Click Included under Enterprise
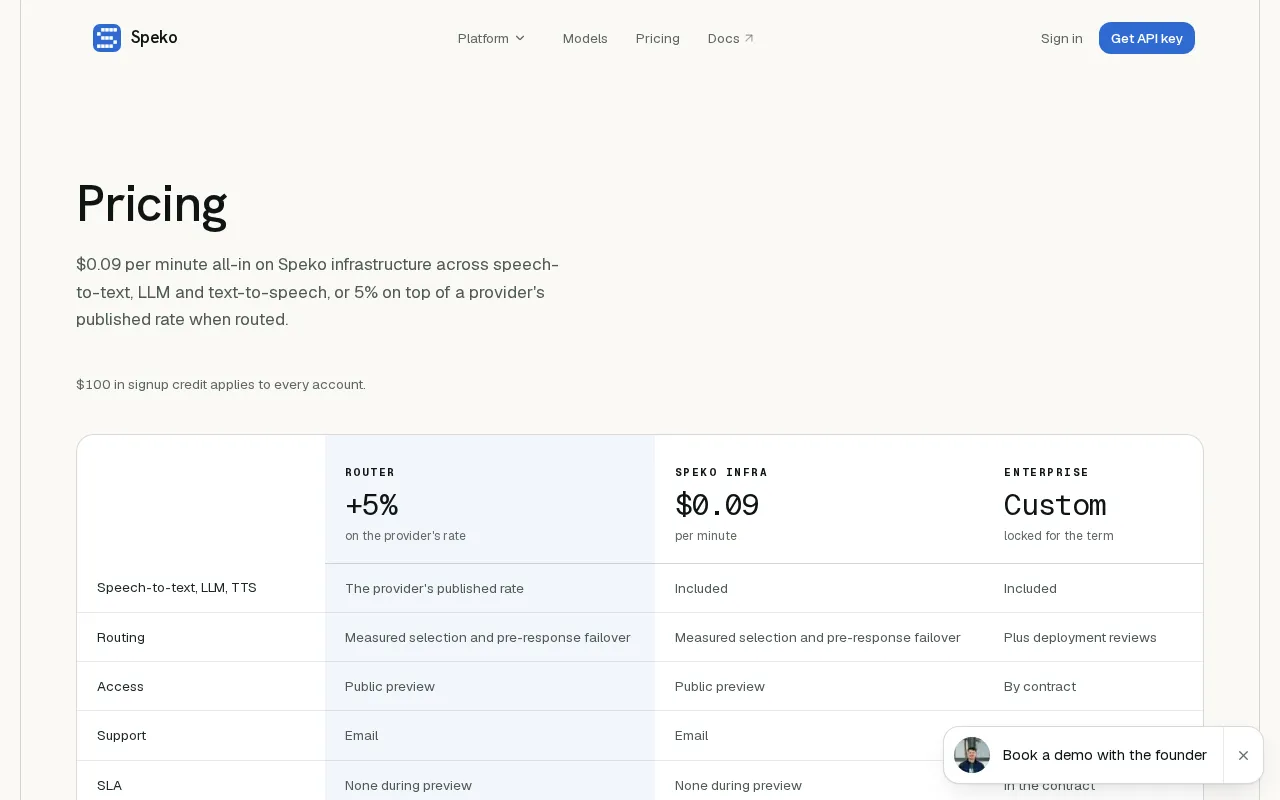This screenshot has width=1280, height=800. [1030, 588]
